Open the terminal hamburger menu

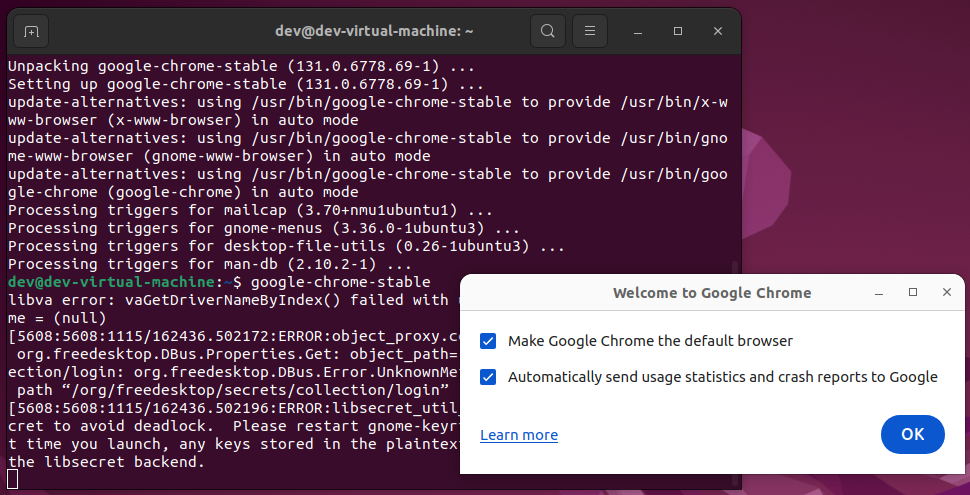click(x=590, y=31)
